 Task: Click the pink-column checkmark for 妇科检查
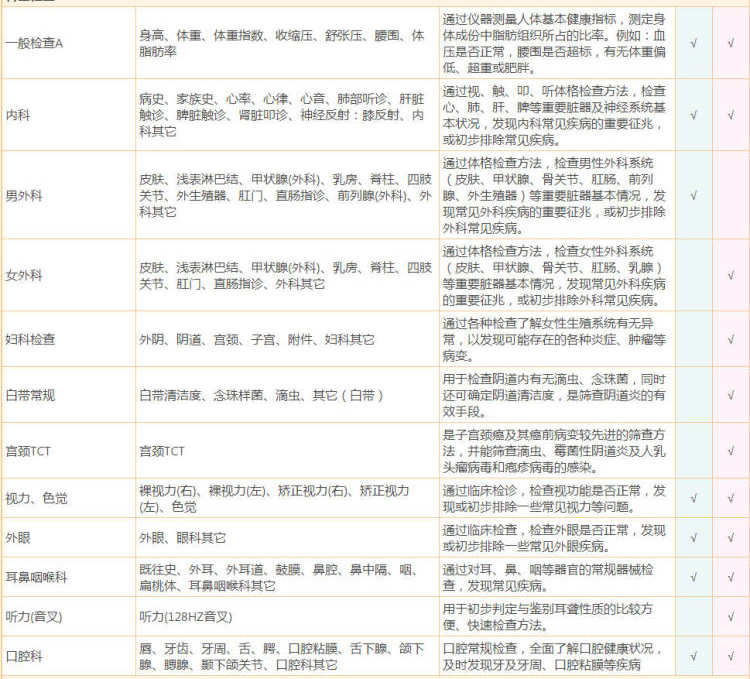coord(730,340)
